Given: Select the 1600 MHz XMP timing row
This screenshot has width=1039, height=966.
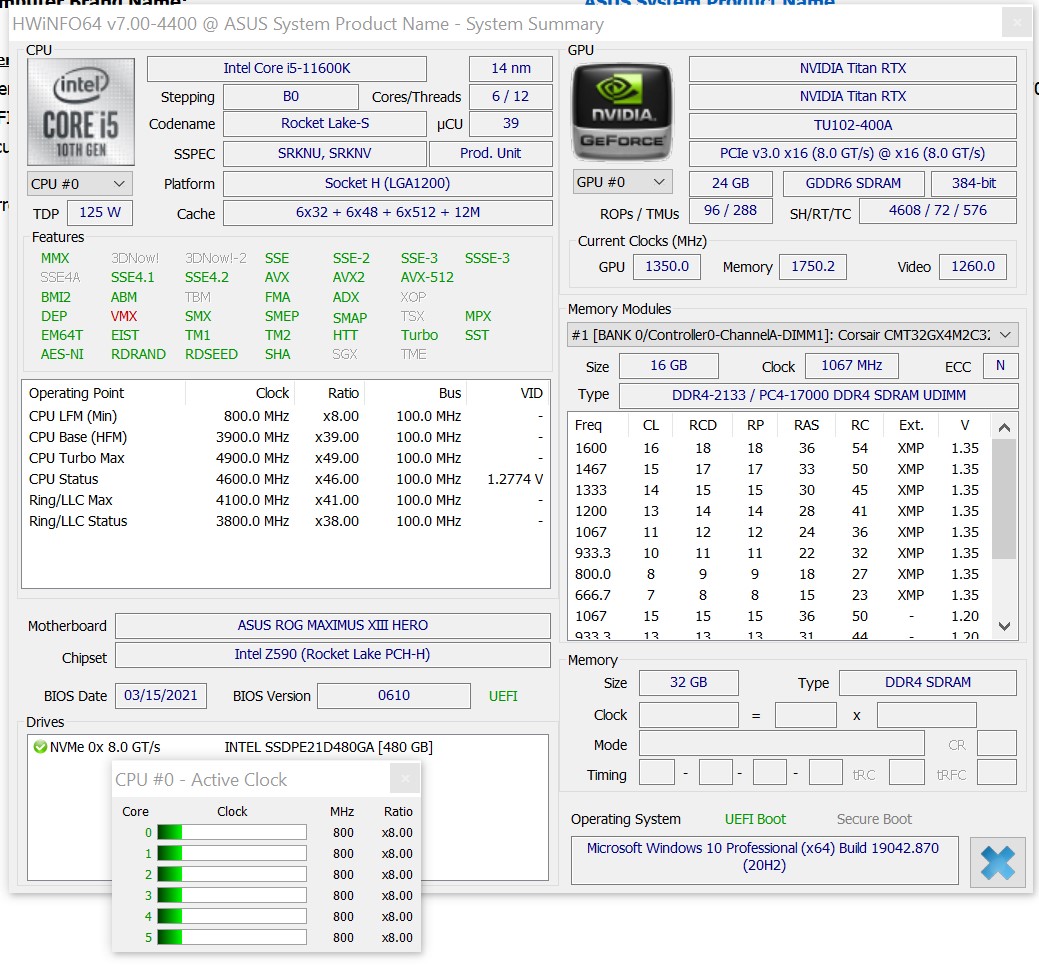Looking at the screenshot, I should tap(779, 448).
